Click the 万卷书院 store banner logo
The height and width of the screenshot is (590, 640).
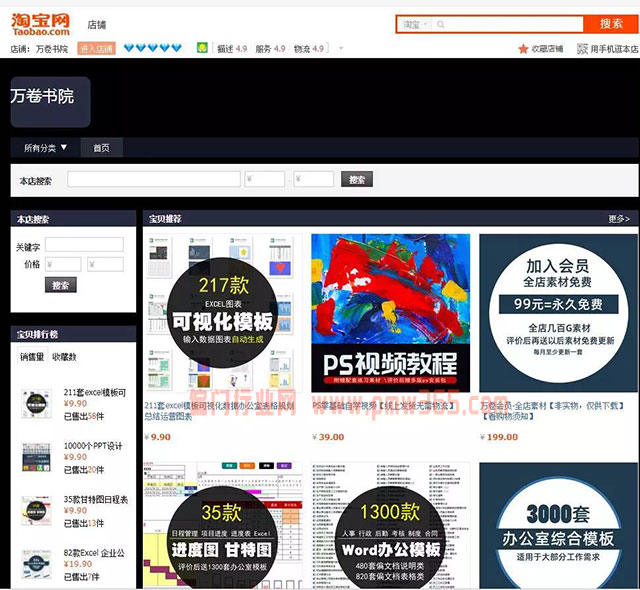coord(50,102)
